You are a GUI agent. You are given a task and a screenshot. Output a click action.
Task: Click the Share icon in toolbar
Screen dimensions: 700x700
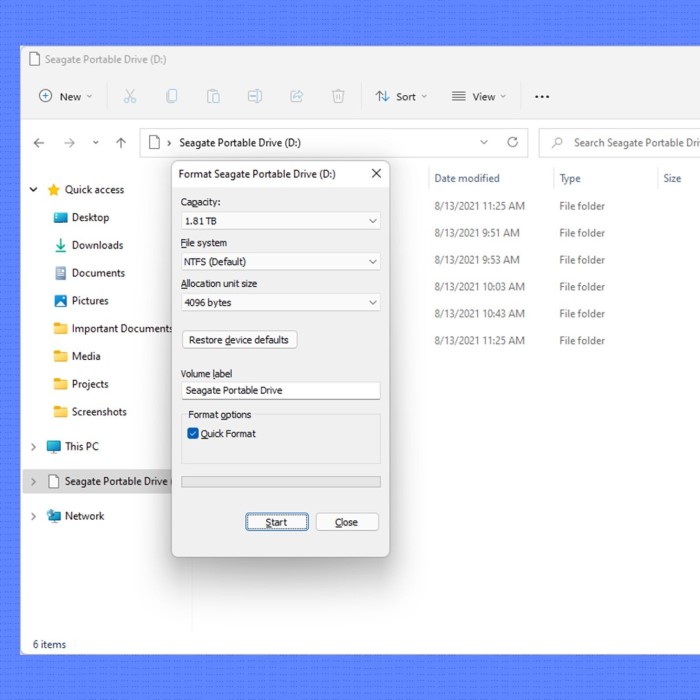(x=296, y=96)
